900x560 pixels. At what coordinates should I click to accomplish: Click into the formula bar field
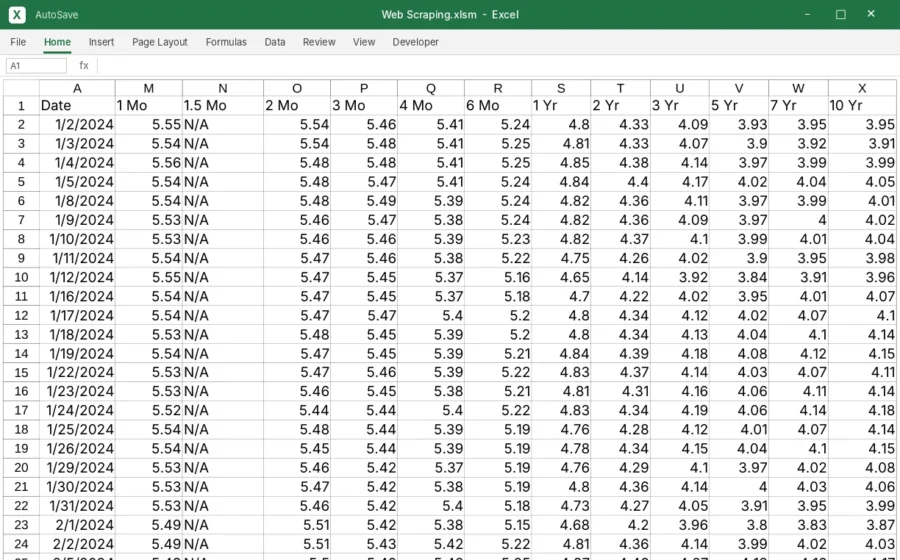click(498, 65)
